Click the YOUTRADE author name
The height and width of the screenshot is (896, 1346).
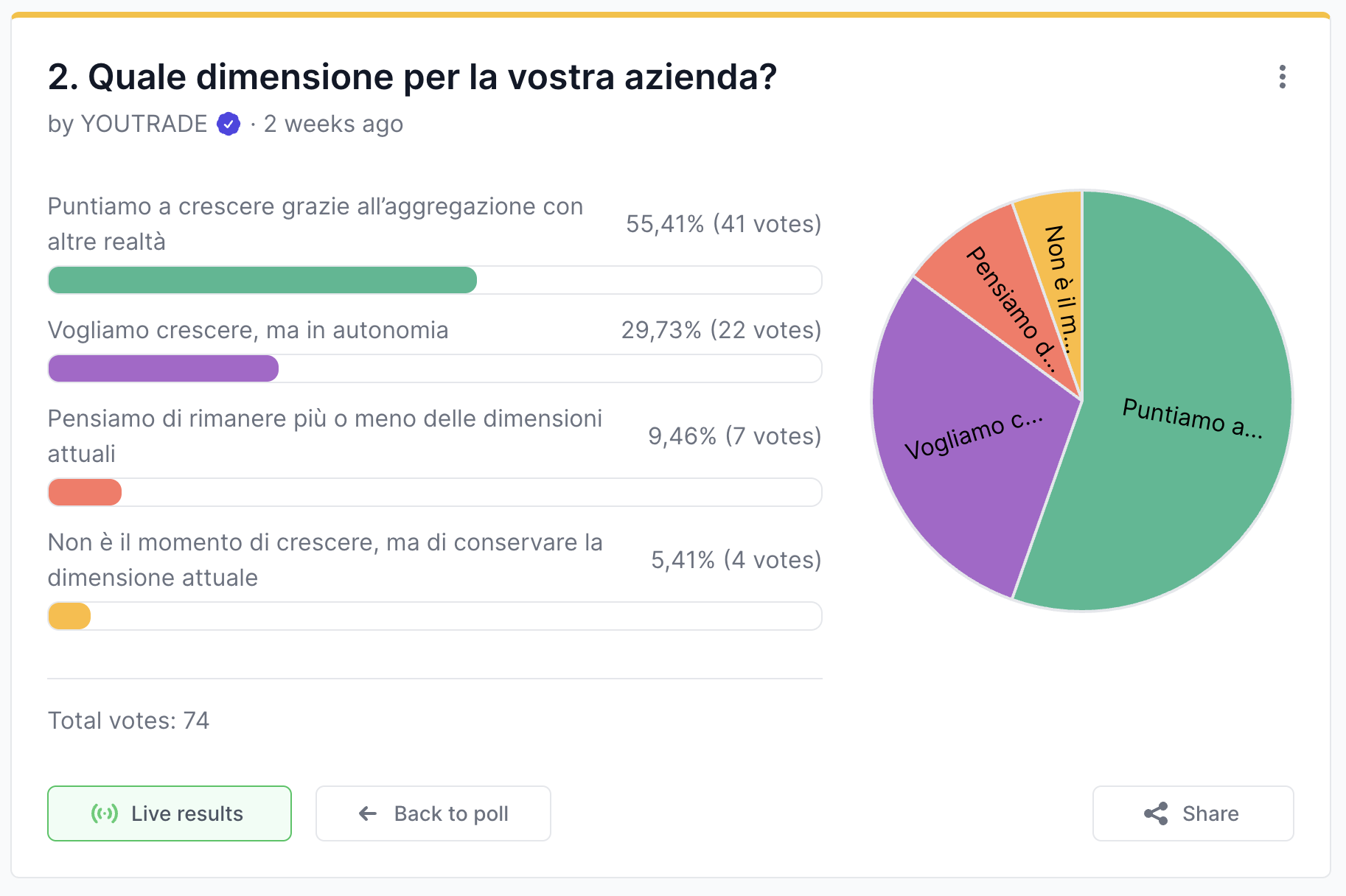[x=144, y=124]
